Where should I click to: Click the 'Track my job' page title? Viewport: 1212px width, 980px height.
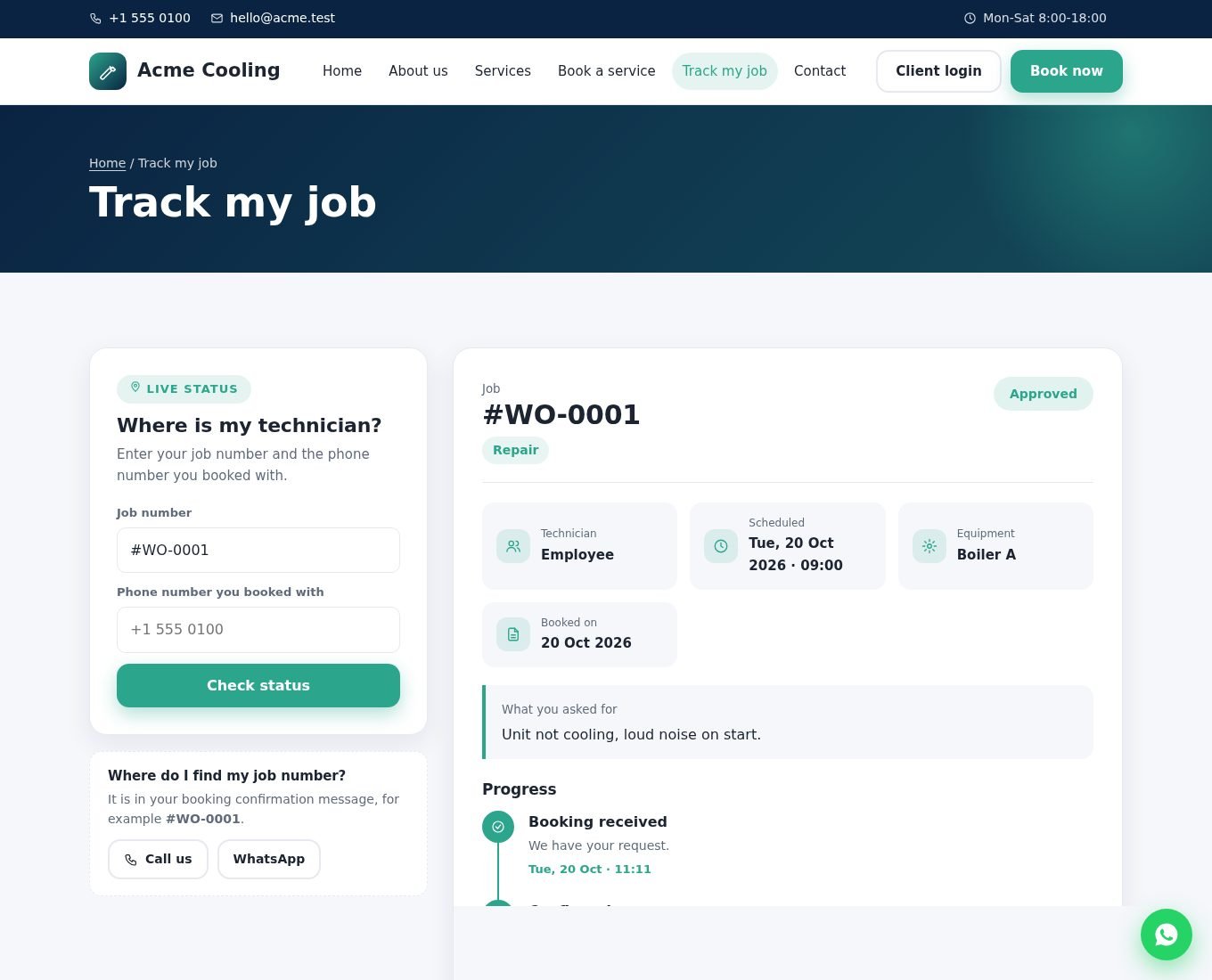point(233,202)
